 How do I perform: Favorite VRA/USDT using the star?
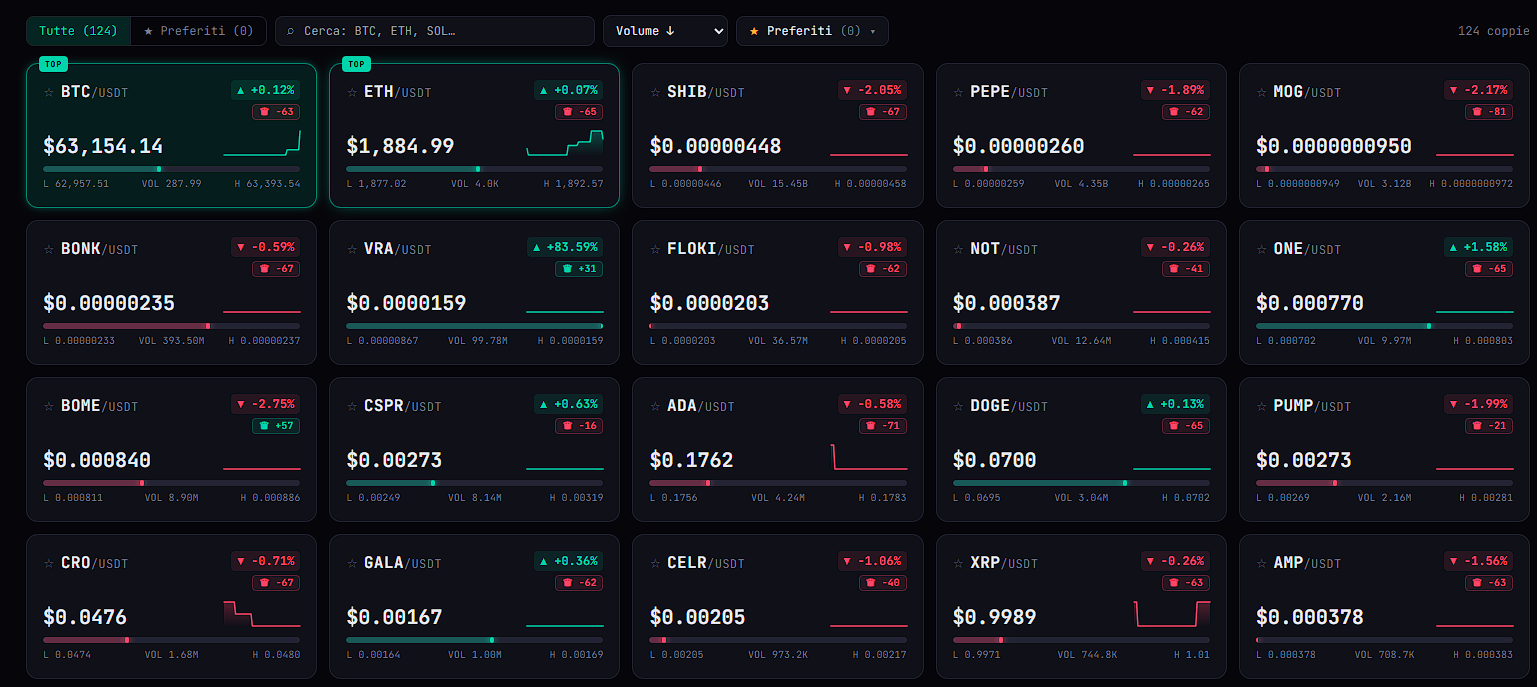[352, 249]
